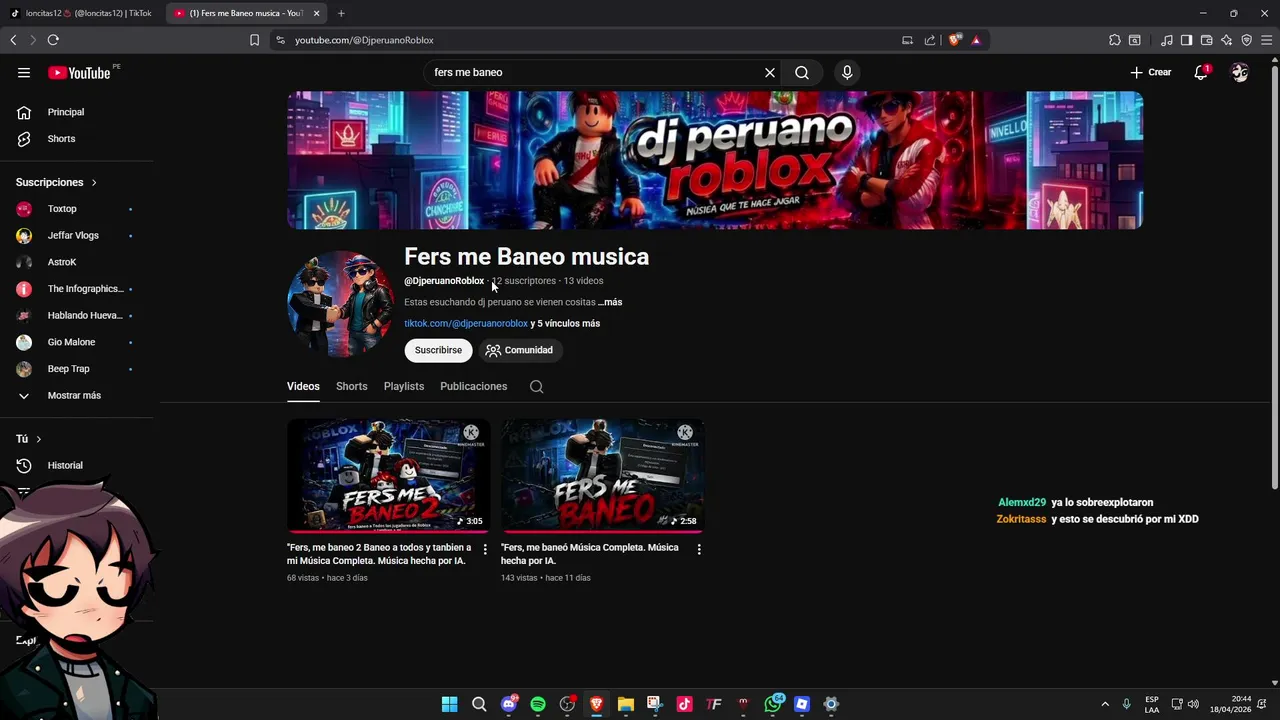The height and width of the screenshot is (720, 1280).
Task: Open the media control music note icon
Action: click(x=1167, y=40)
